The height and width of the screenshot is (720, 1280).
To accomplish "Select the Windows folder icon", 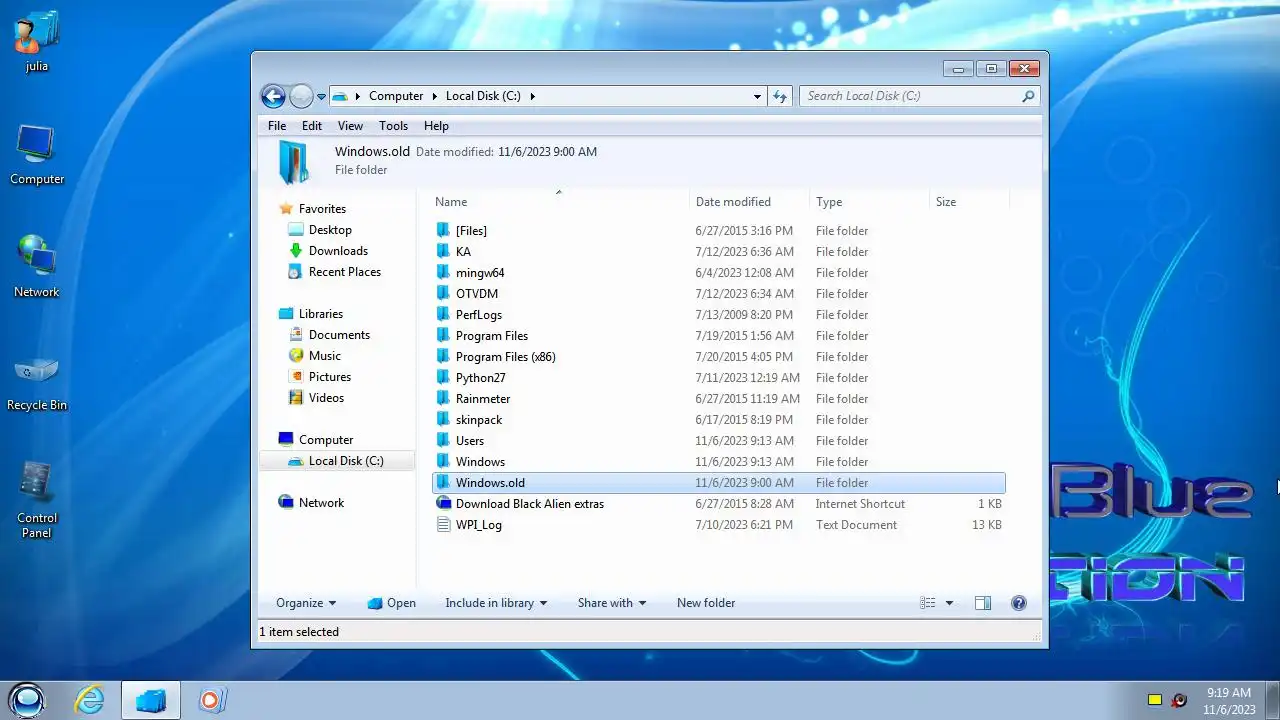I will tap(444, 462).
